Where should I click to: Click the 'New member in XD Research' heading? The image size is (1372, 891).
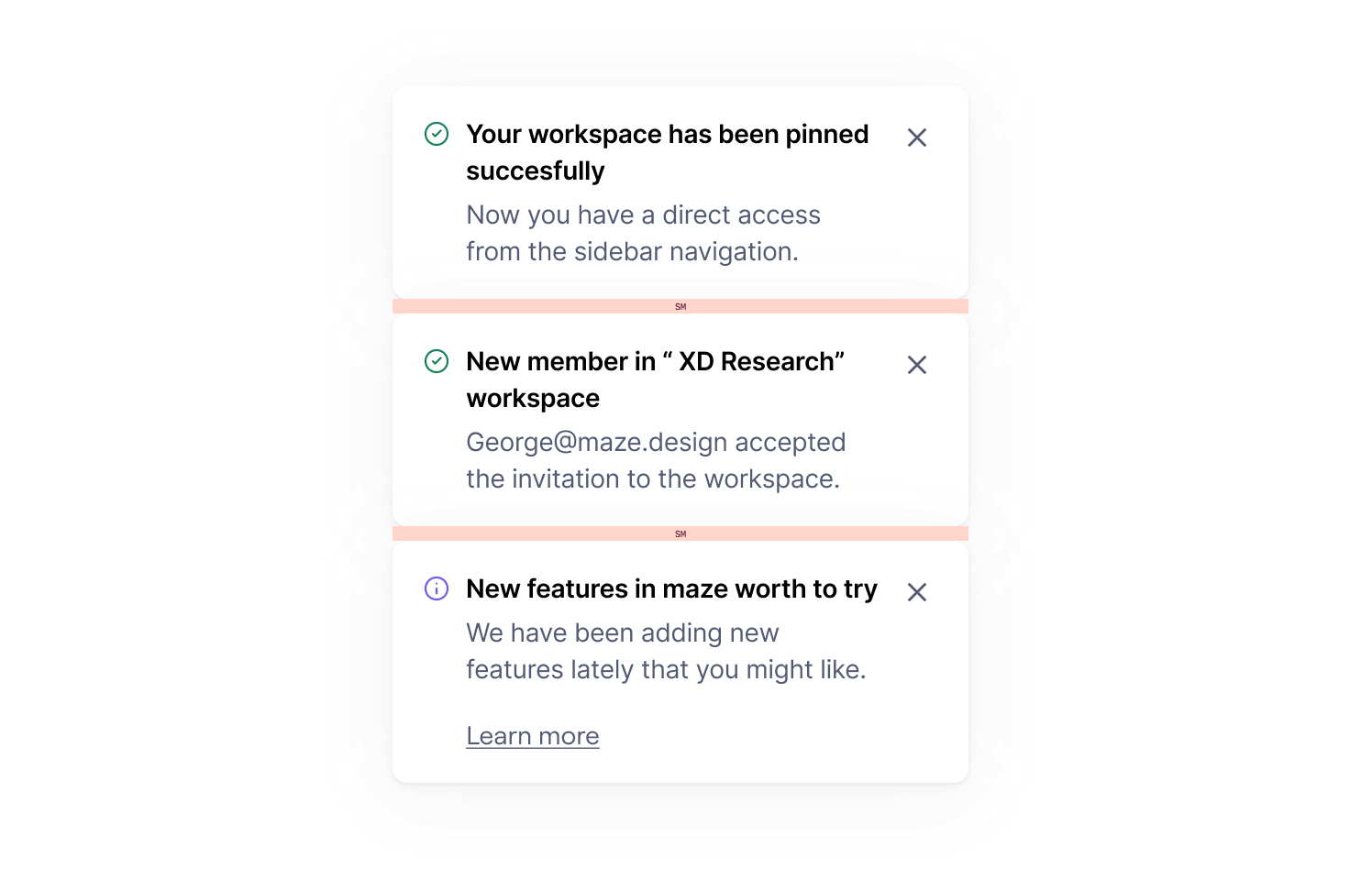[x=656, y=379]
